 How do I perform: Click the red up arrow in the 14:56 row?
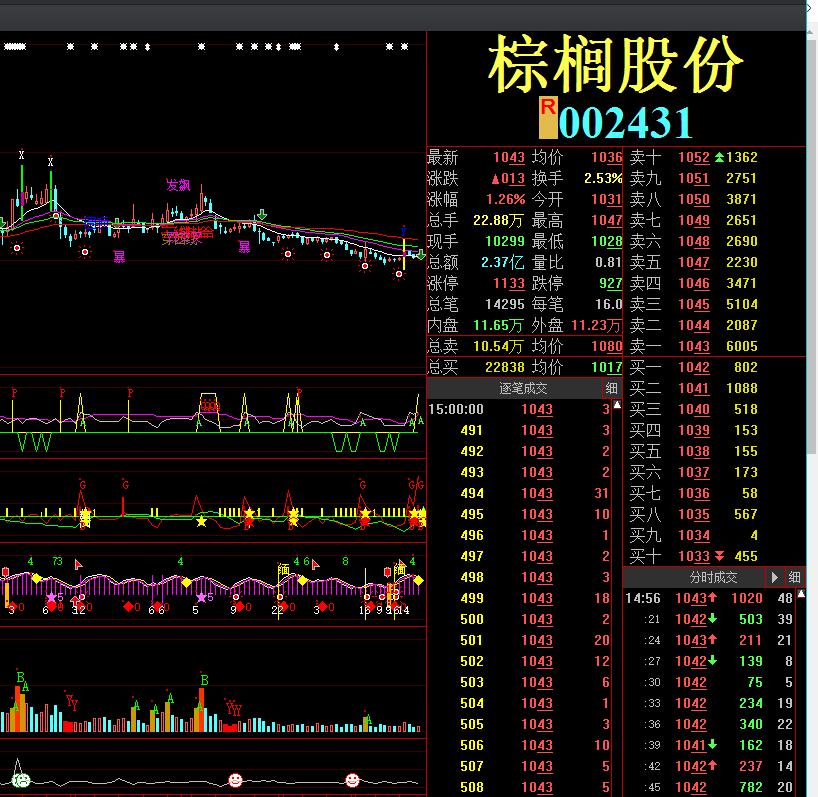(713, 597)
